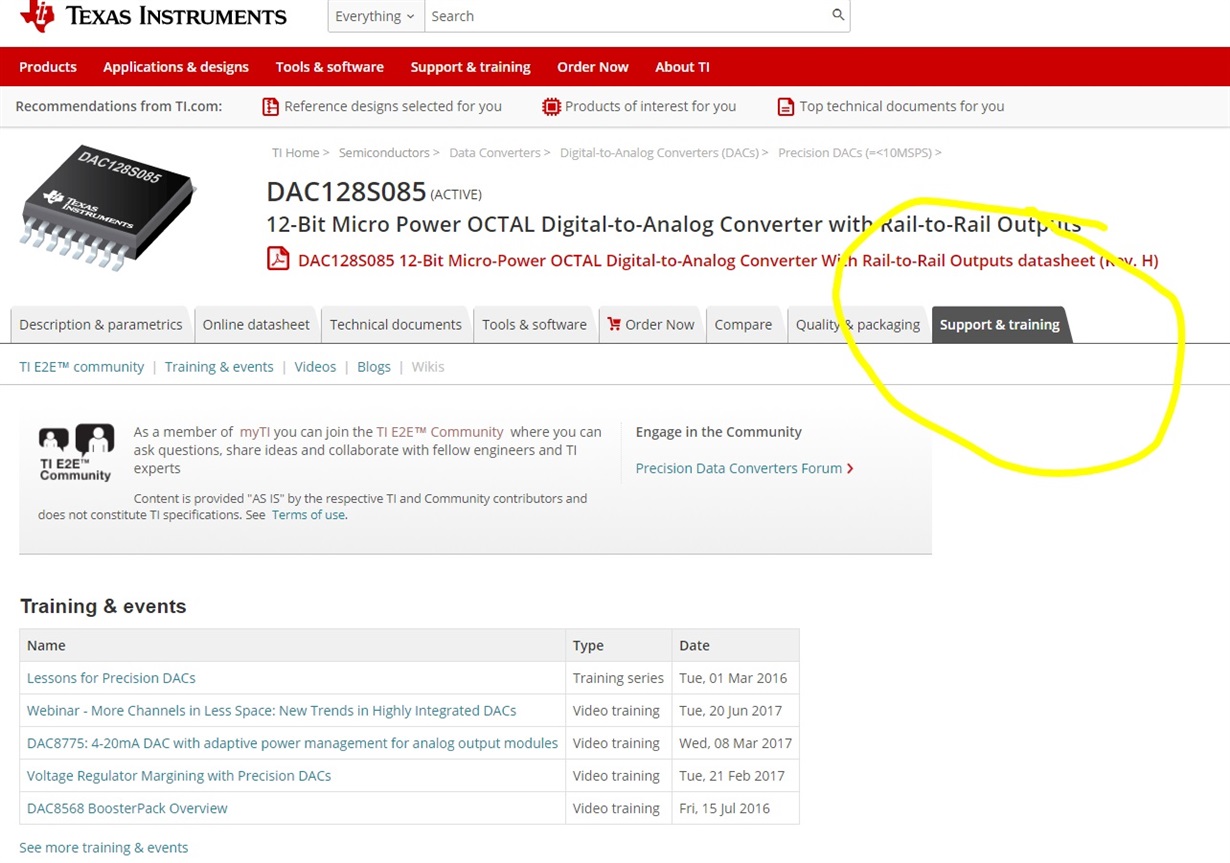Click See more training & events
1230x863 pixels.
pos(104,848)
